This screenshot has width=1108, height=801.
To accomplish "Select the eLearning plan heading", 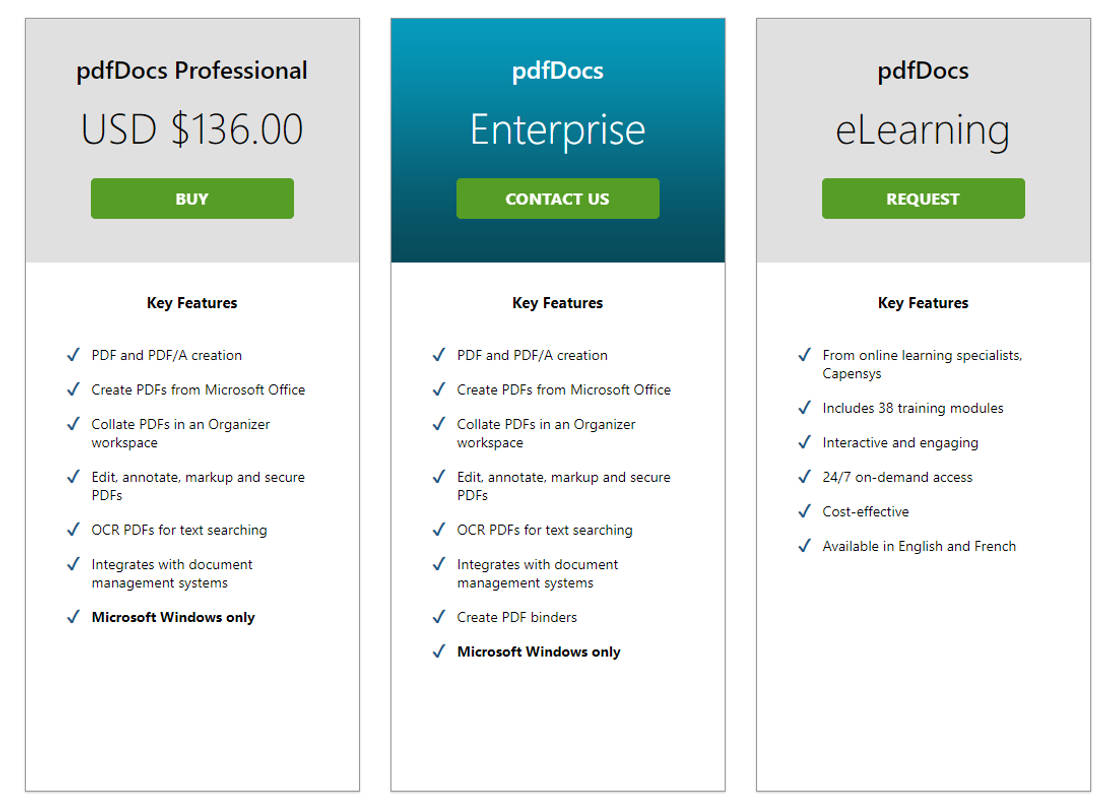I will (922, 128).
